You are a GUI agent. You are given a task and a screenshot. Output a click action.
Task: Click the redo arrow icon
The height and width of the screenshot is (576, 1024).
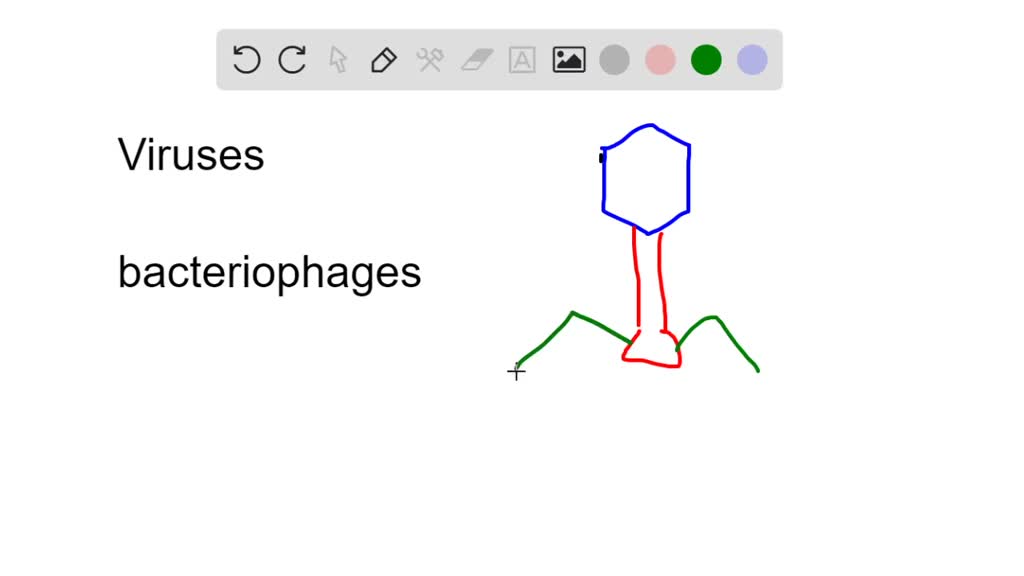(x=292, y=59)
